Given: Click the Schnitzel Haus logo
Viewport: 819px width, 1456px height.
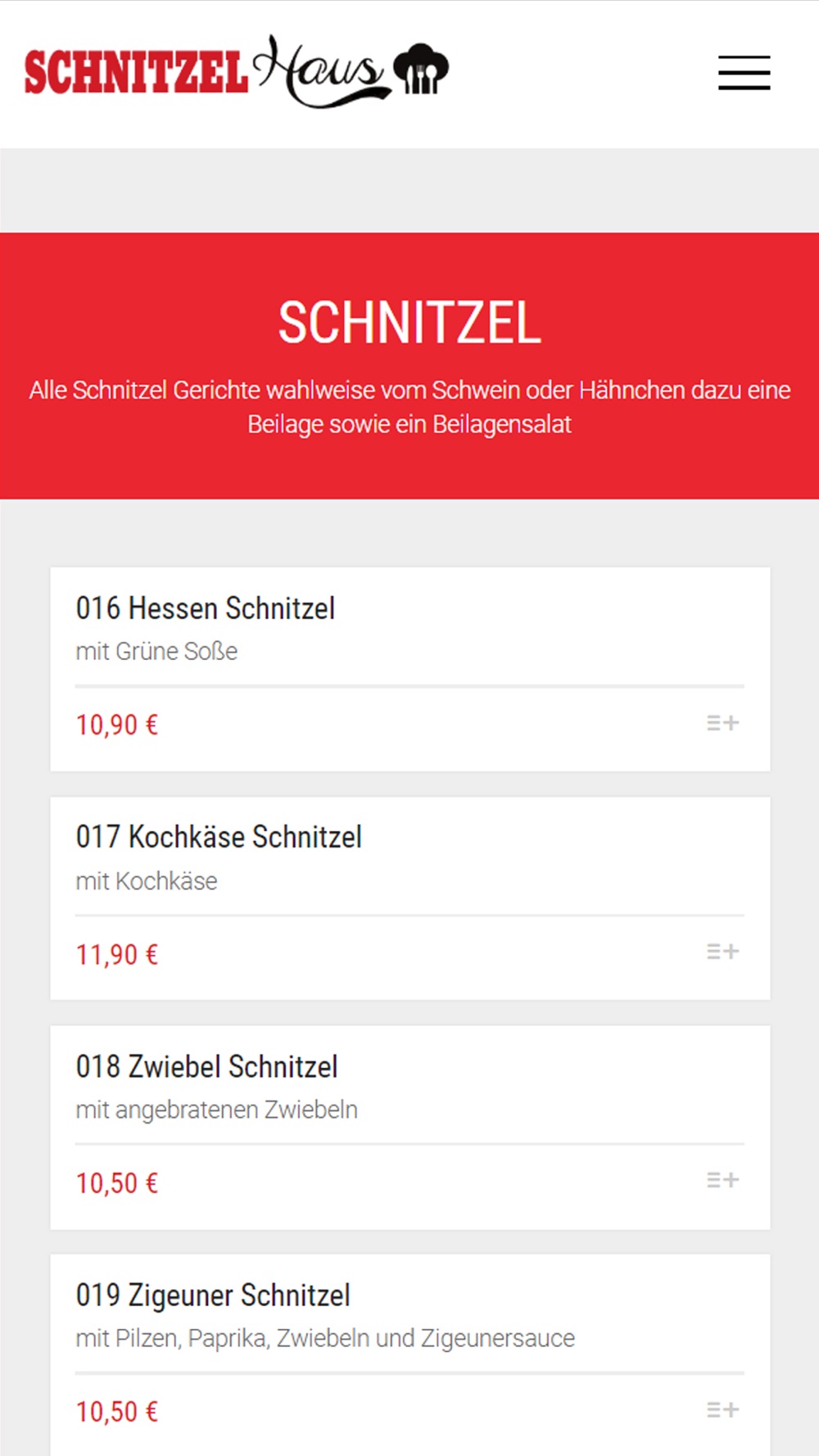Looking at the screenshot, I should tap(237, 72).
